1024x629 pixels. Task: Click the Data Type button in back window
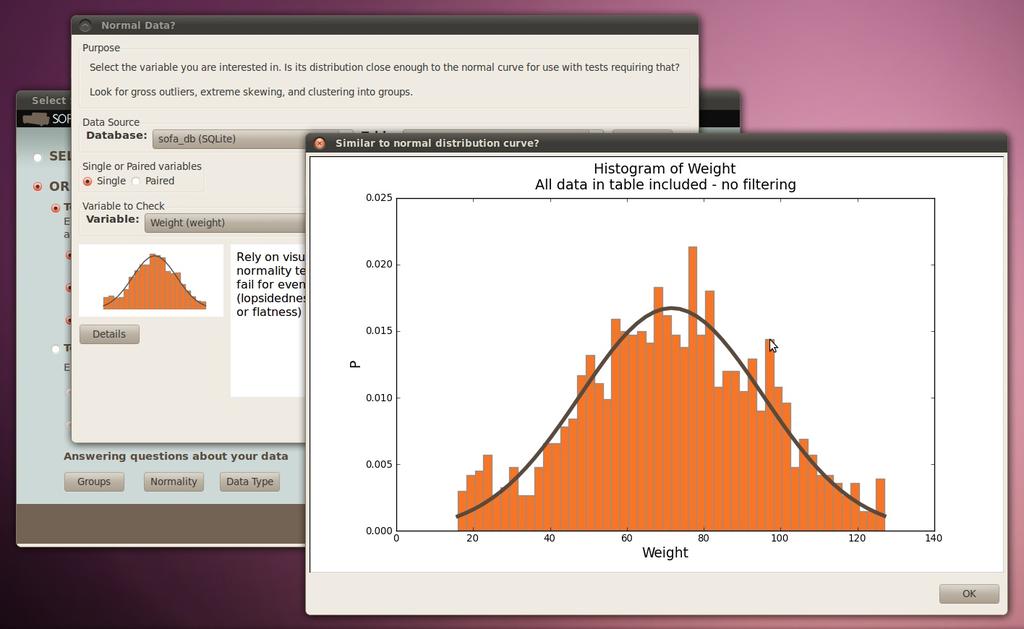click(x=249, y=481)
